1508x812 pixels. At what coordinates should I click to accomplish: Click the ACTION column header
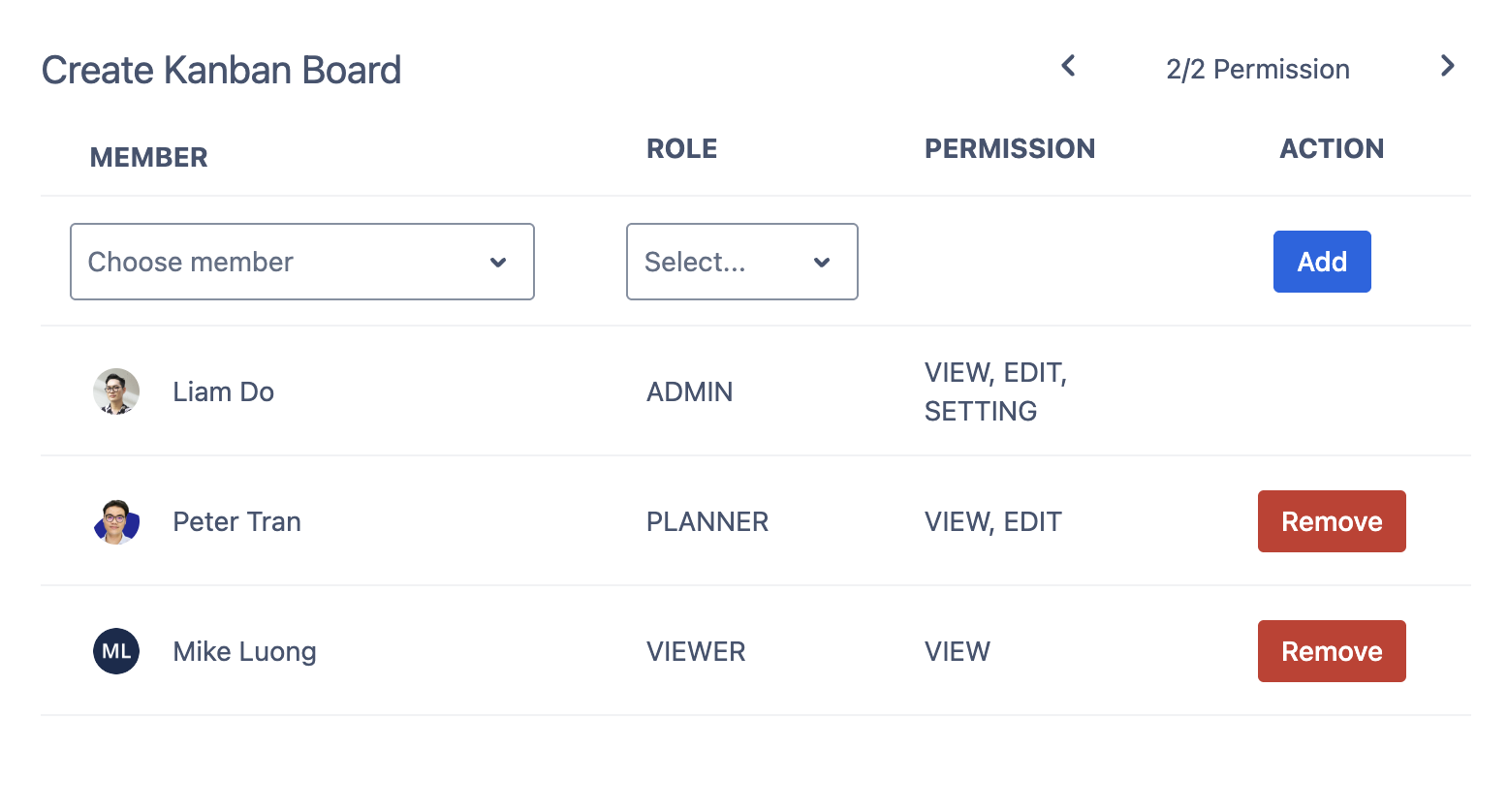coord(1331,148)
